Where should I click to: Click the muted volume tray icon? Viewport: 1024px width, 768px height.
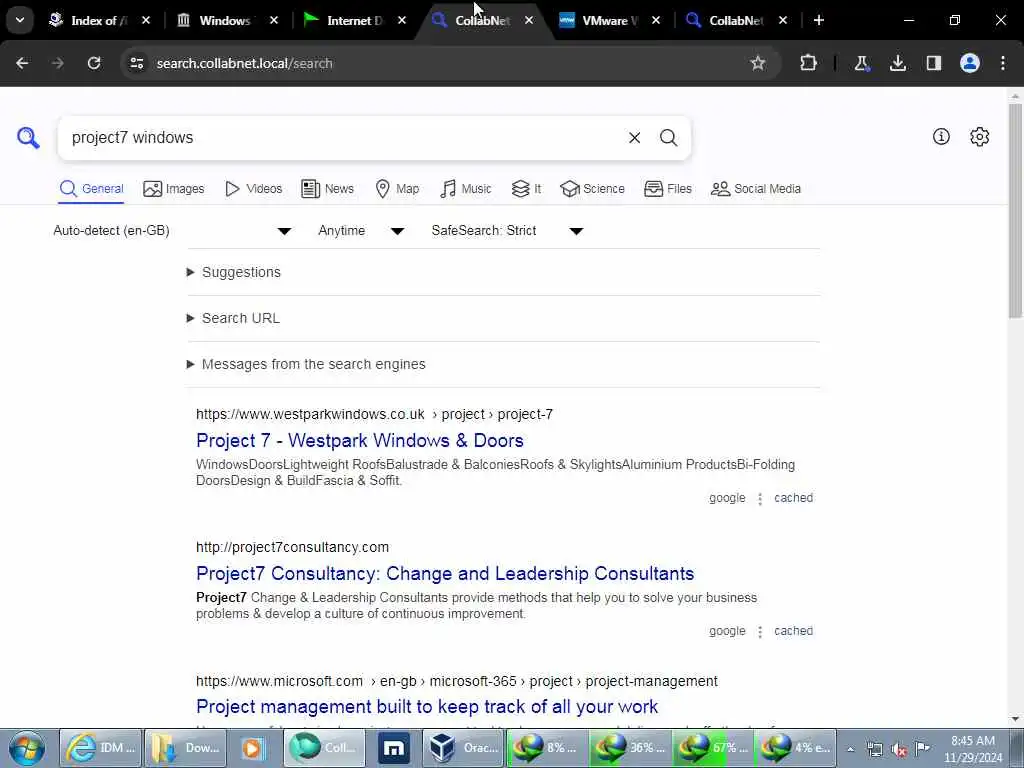click(x=899, y=749)
